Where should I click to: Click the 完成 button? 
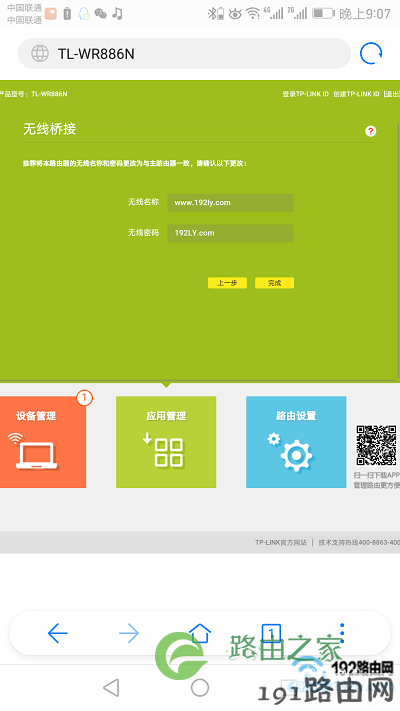(274, 283)
